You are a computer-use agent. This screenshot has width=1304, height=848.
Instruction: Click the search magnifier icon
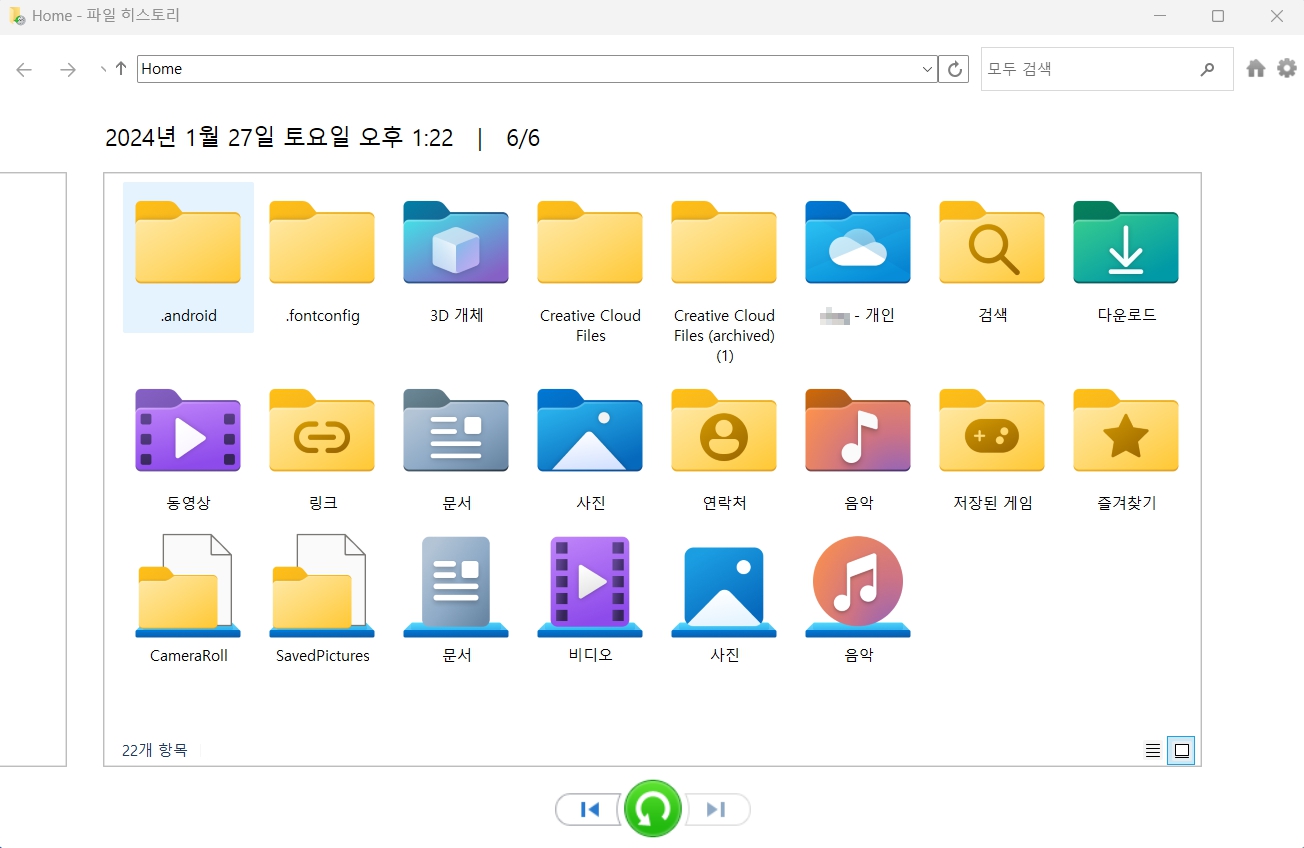click(1208, 69)
